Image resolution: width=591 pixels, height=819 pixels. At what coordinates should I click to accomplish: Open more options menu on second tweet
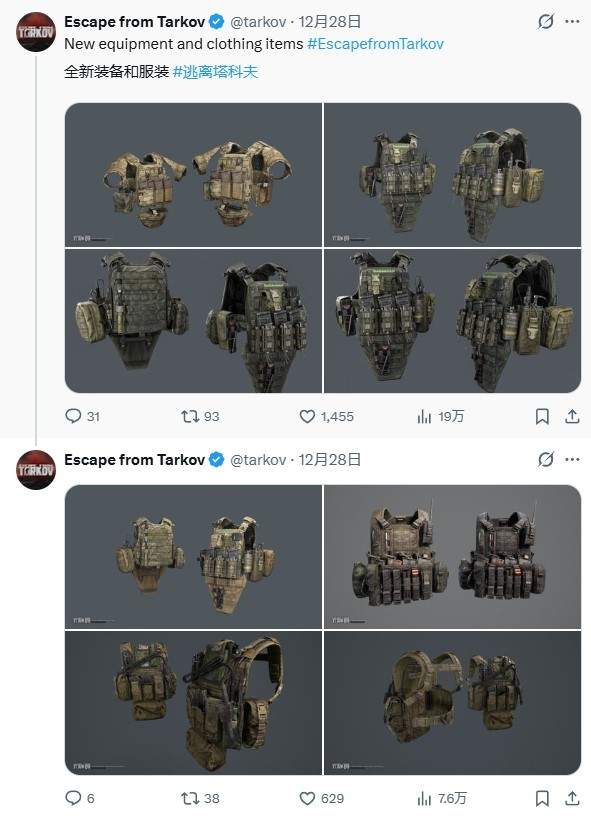(x=572, y=460)
